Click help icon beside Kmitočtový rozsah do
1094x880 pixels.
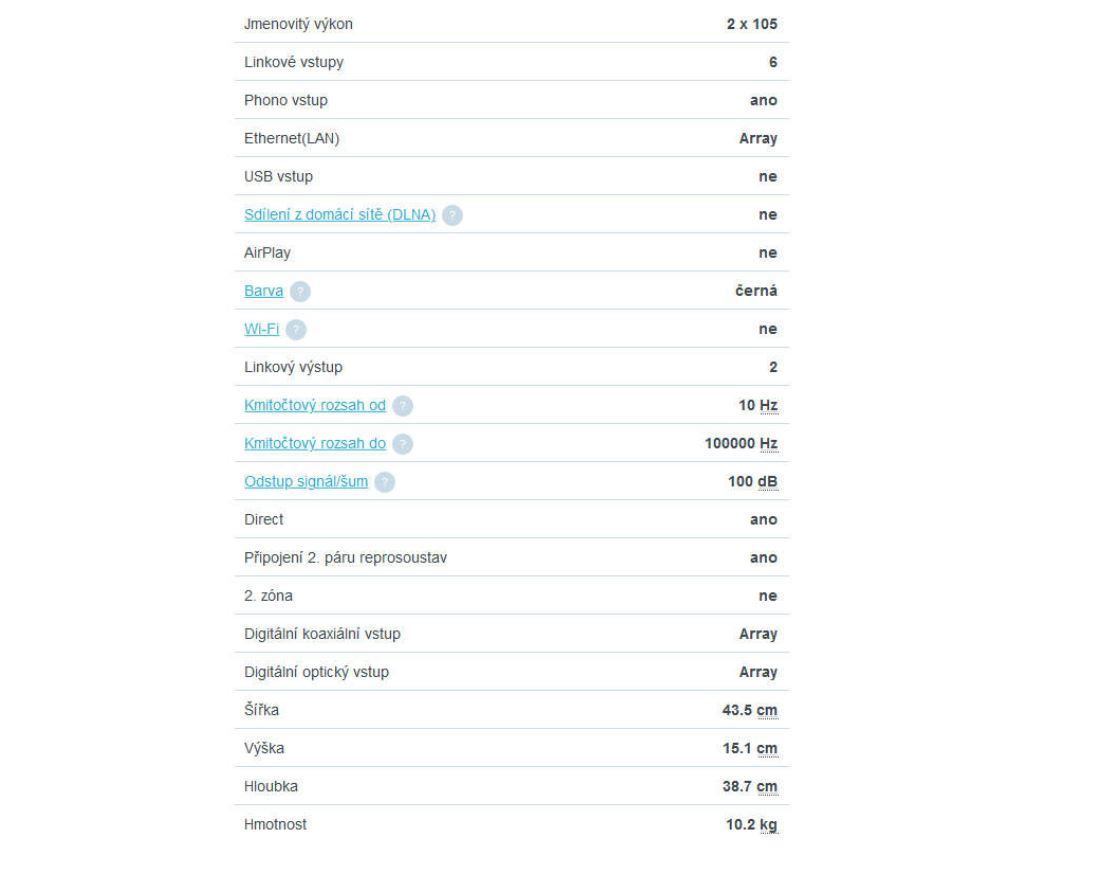(x=402, y=444)
